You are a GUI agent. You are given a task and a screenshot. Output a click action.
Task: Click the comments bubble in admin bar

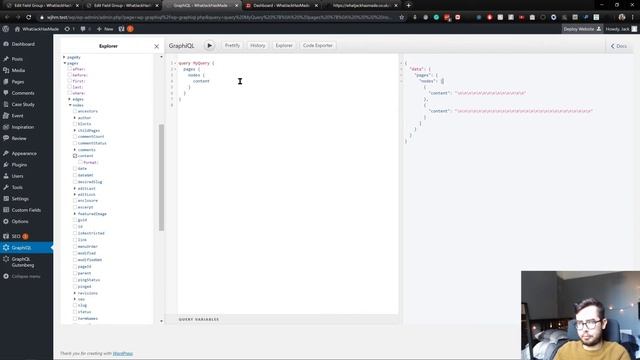pos(83,29)
